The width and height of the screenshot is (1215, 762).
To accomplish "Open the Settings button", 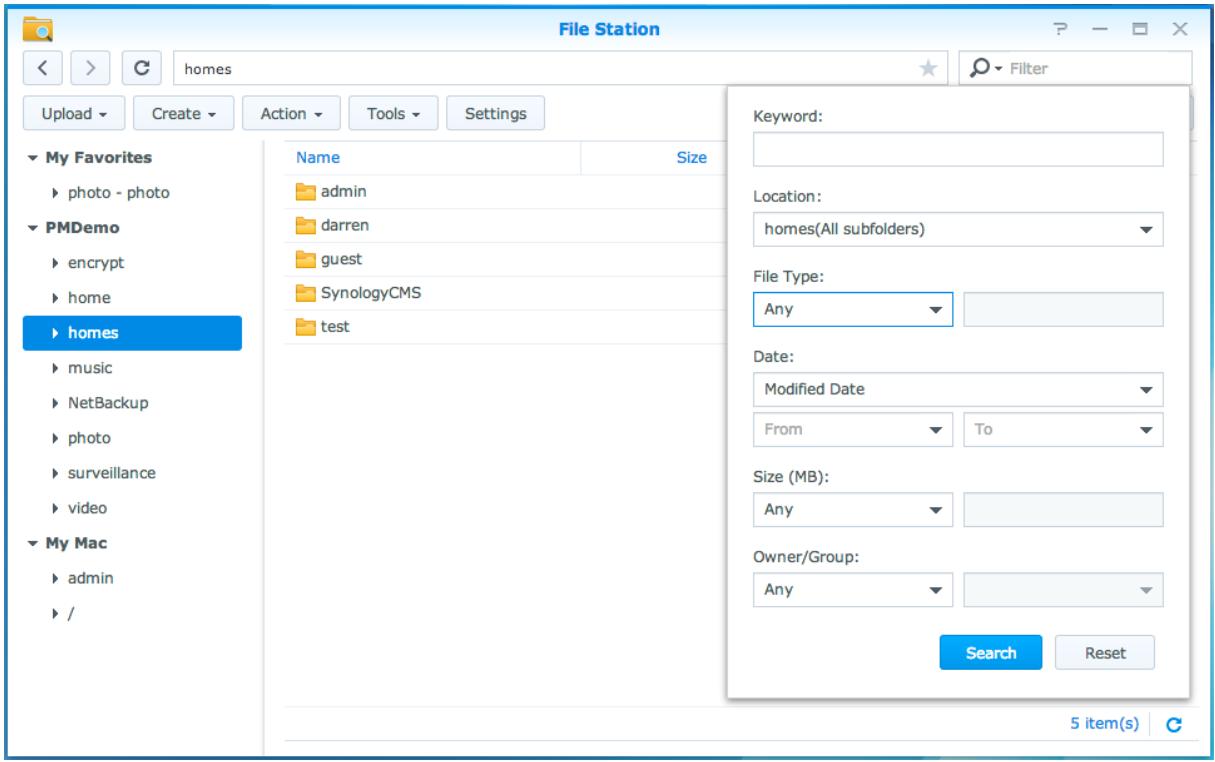I will click(x=495, y=114).
